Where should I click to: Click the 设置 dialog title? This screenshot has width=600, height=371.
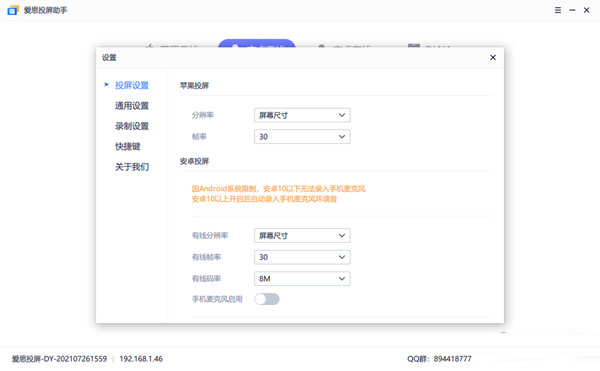pyautogui.click(x=109, y=57)
